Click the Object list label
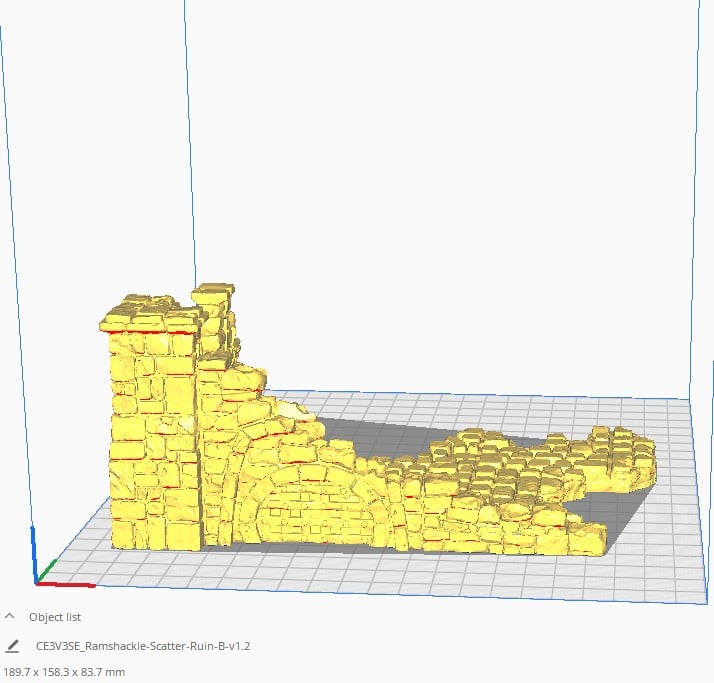This screenshot has width=714, height=683. click(x=55, y=617)
